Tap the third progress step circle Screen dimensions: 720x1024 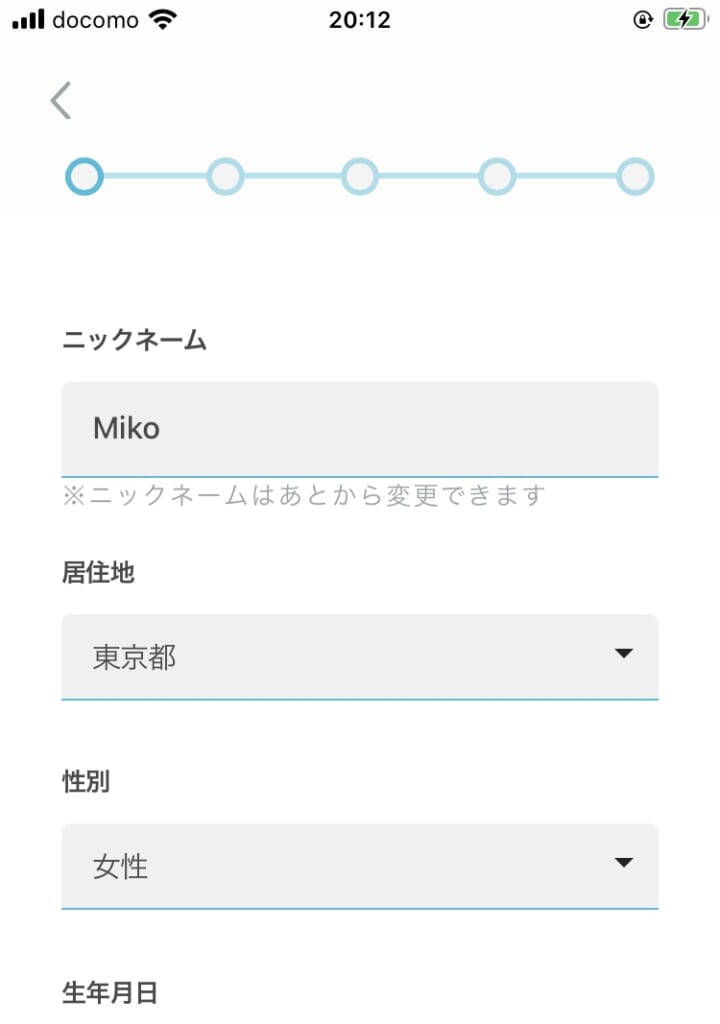[x=360, y=177]
